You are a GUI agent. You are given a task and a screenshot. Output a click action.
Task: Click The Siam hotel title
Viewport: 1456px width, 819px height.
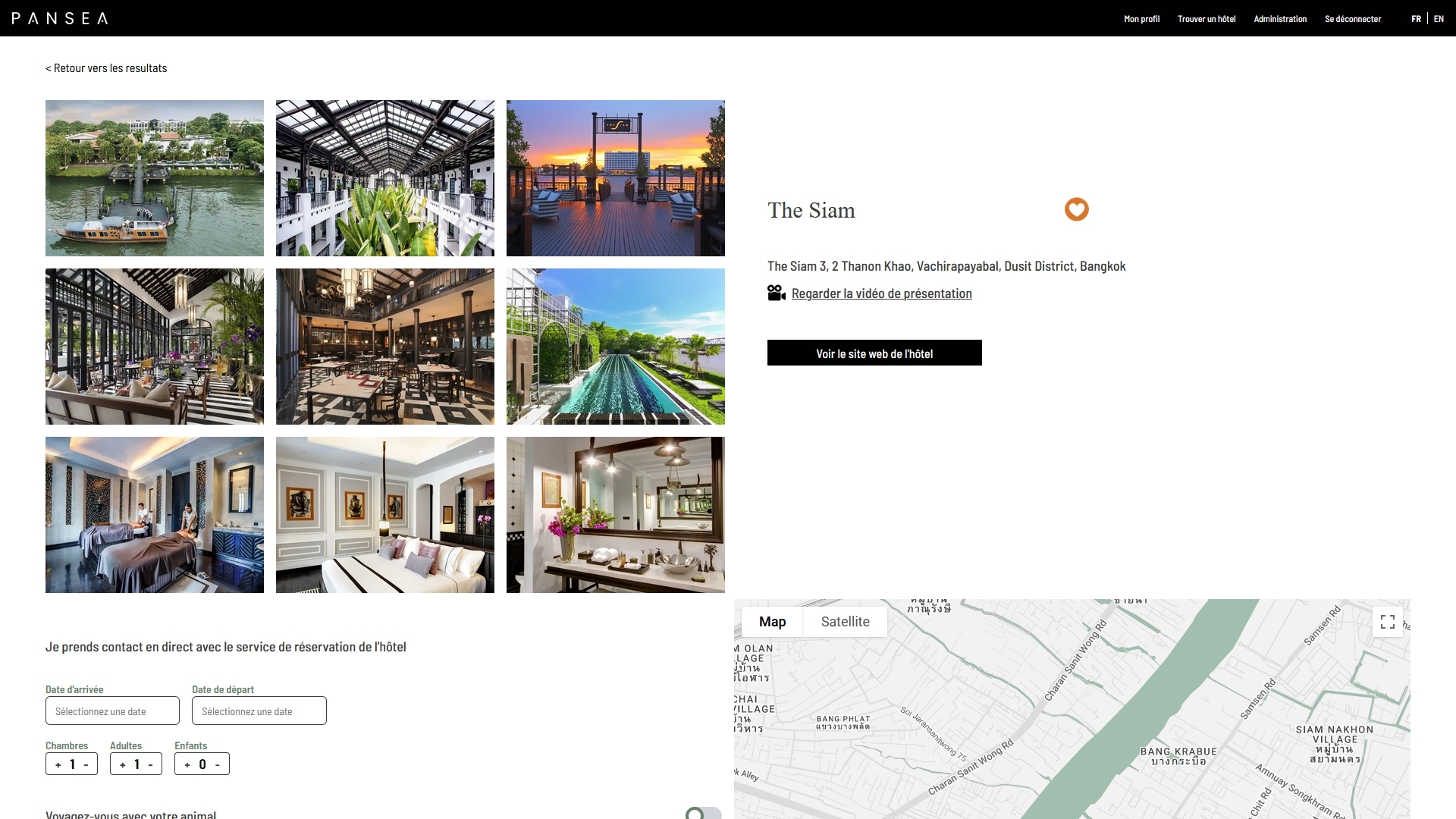click(811, 210)
